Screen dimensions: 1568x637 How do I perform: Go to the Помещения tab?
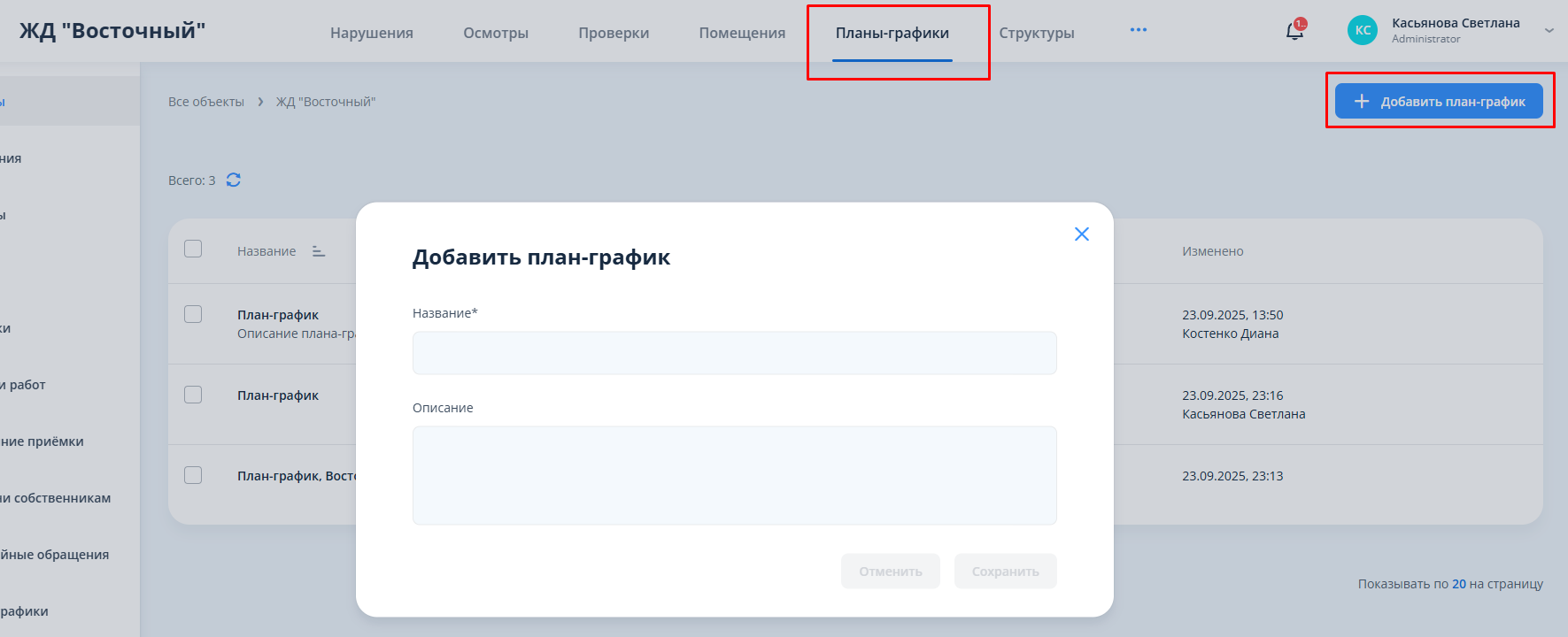(742, 33)
